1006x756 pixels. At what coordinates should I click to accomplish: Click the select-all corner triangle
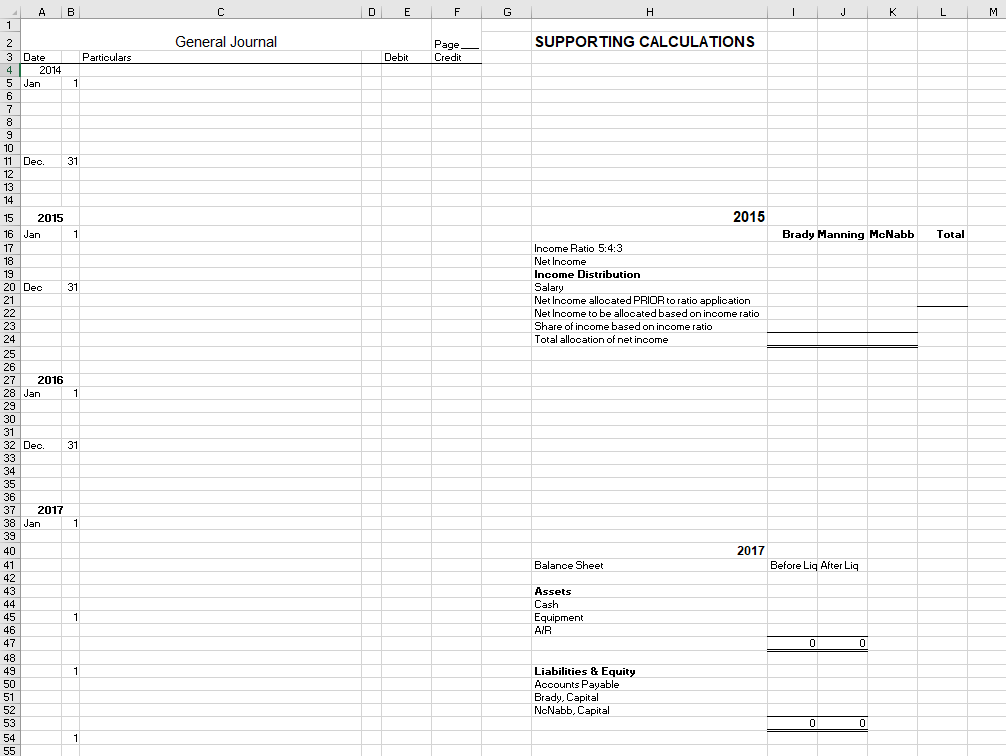10,12
